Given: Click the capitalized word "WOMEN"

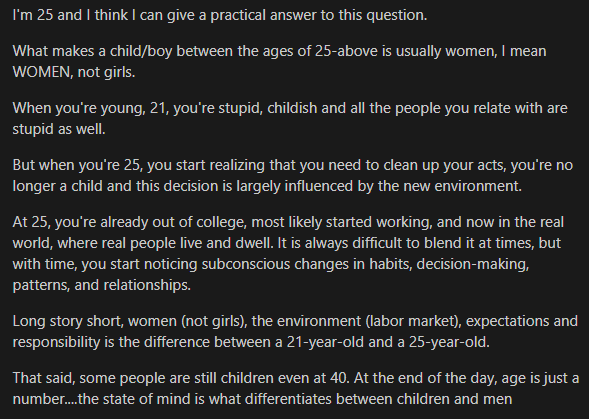Looking at the screenshot, I should (x=43, y=72).
